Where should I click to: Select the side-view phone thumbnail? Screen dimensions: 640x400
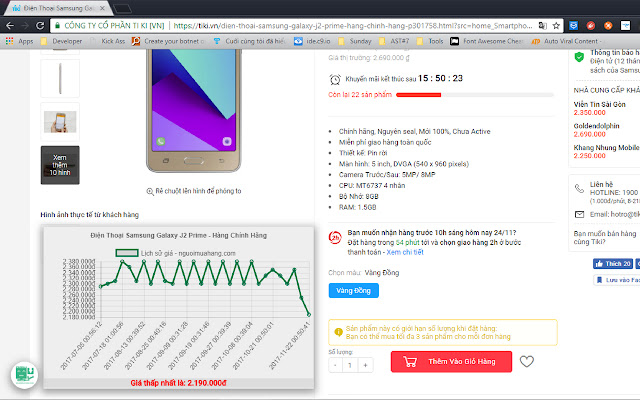tap(60, 78)
